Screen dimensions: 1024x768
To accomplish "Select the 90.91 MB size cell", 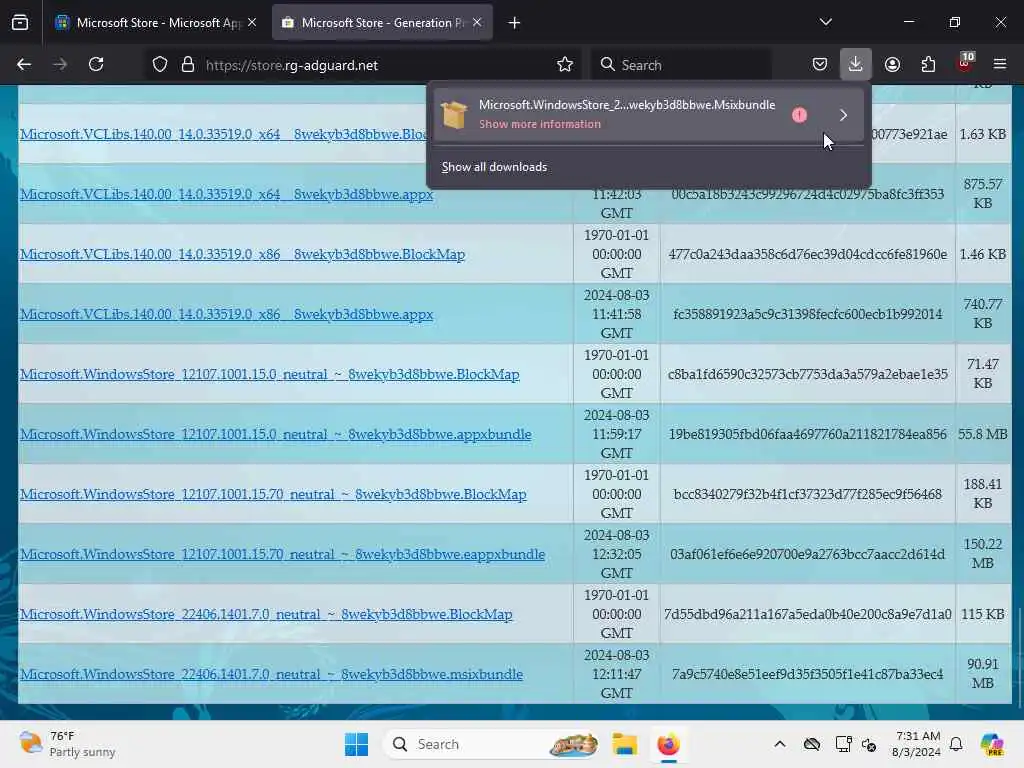I will pos(982,674).
